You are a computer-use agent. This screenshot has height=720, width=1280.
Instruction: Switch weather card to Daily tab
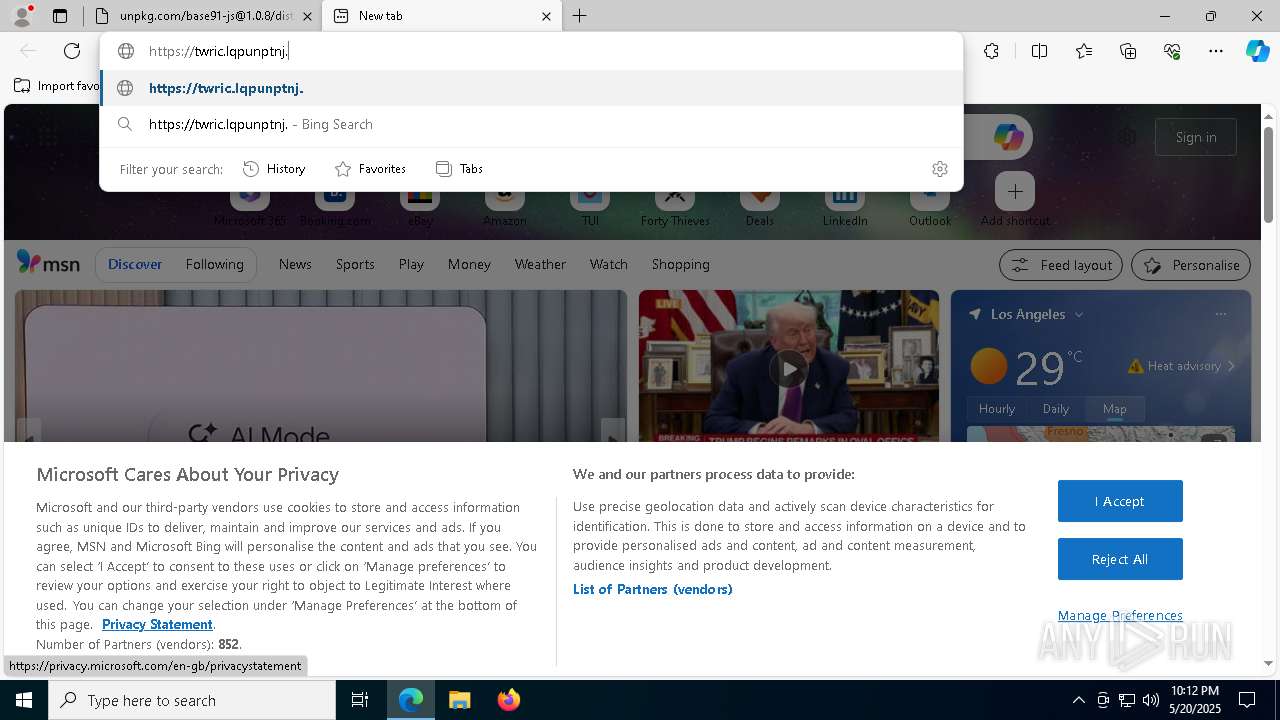pos(1056,408)
